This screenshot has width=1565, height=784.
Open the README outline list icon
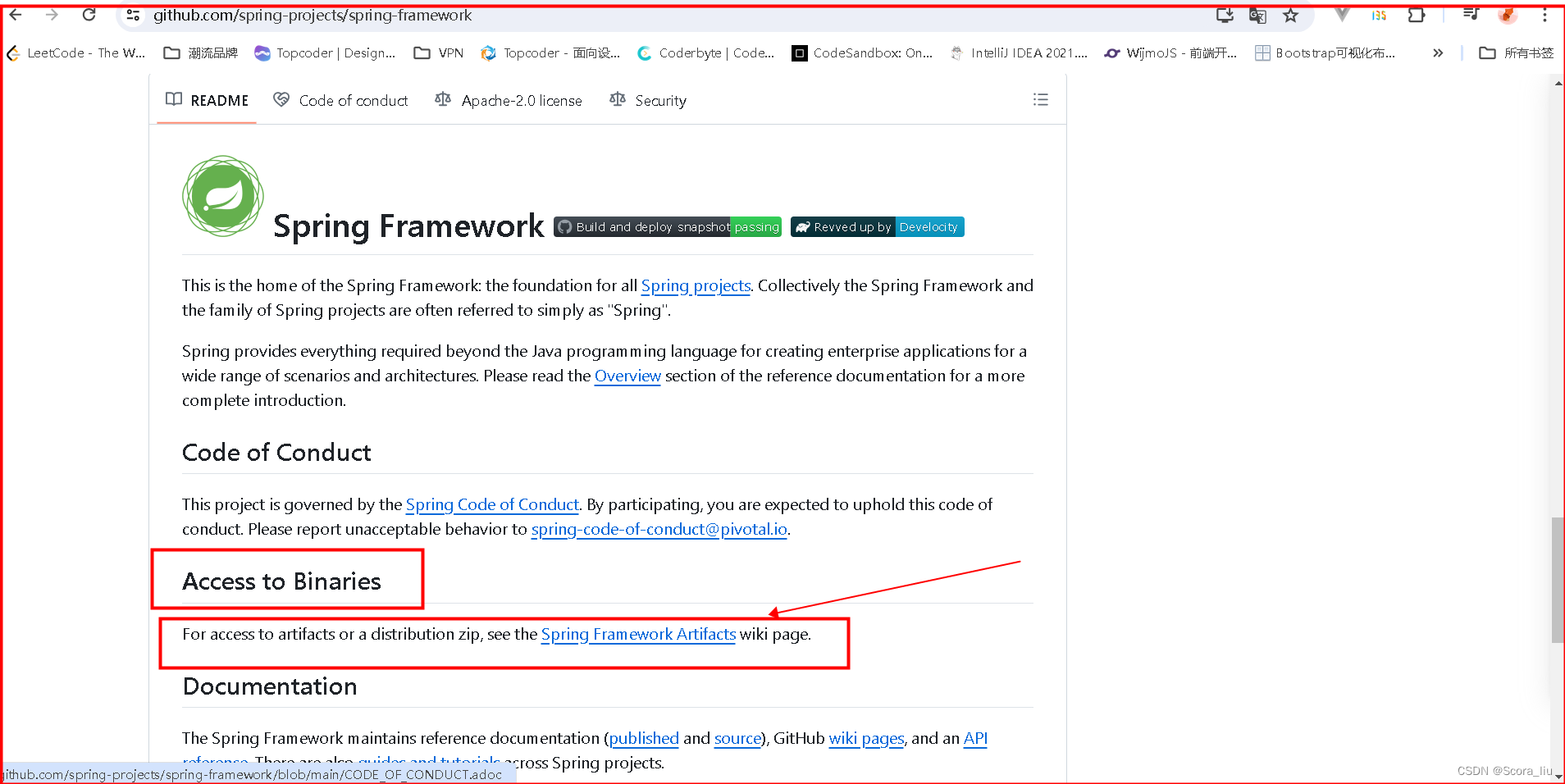click(1040, 99)
